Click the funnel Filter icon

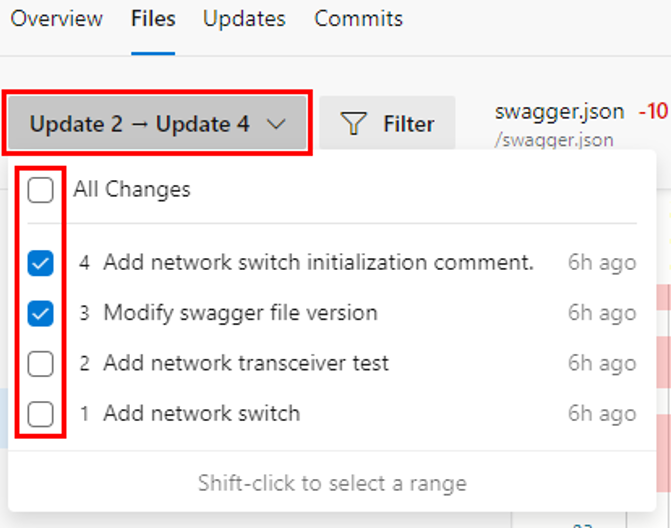click(x=353, y=124)
